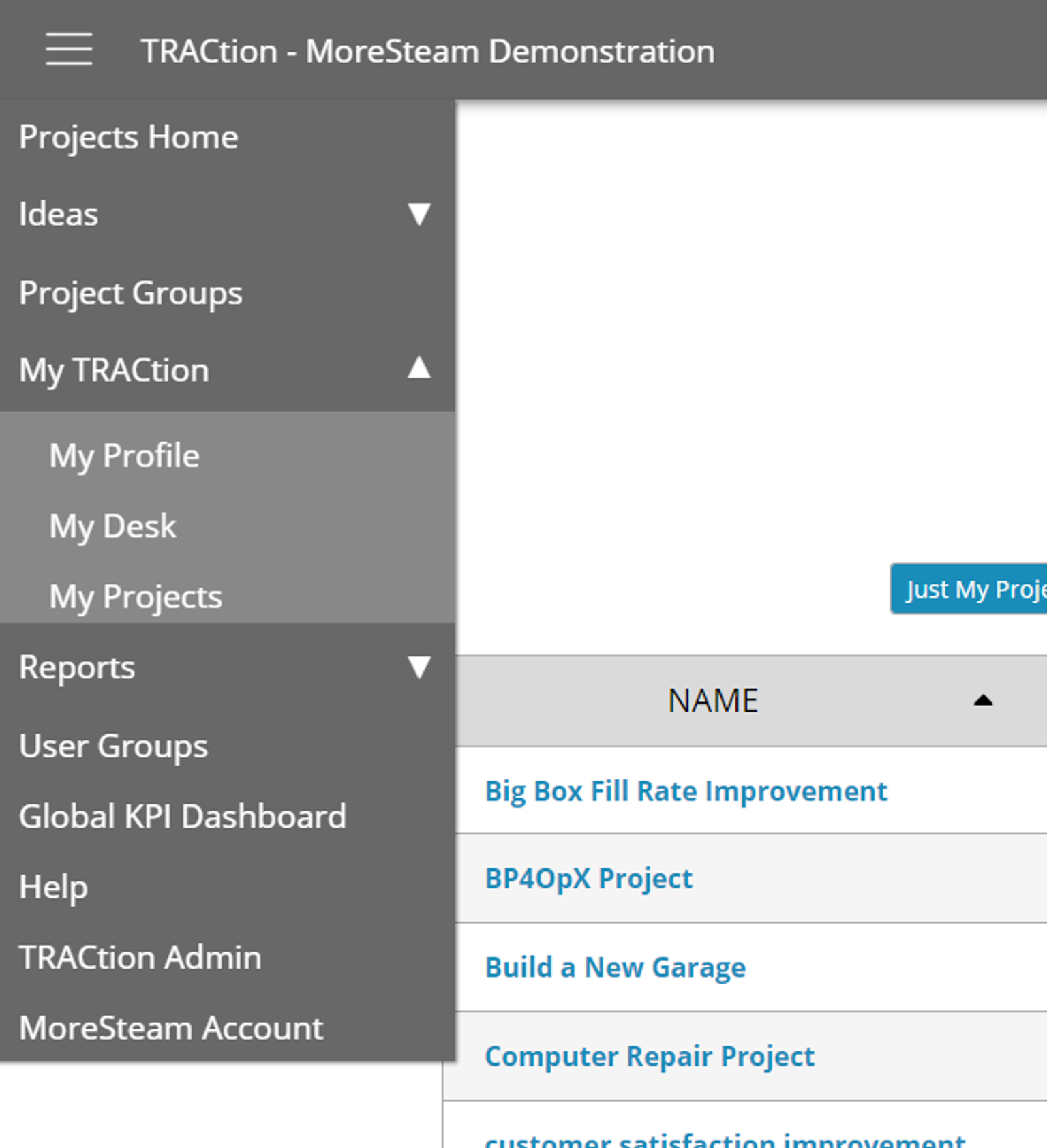Open My Projects submenu entry
Image resolution: width=1047 pixels, height=1148 pixels.
[136, 597]
